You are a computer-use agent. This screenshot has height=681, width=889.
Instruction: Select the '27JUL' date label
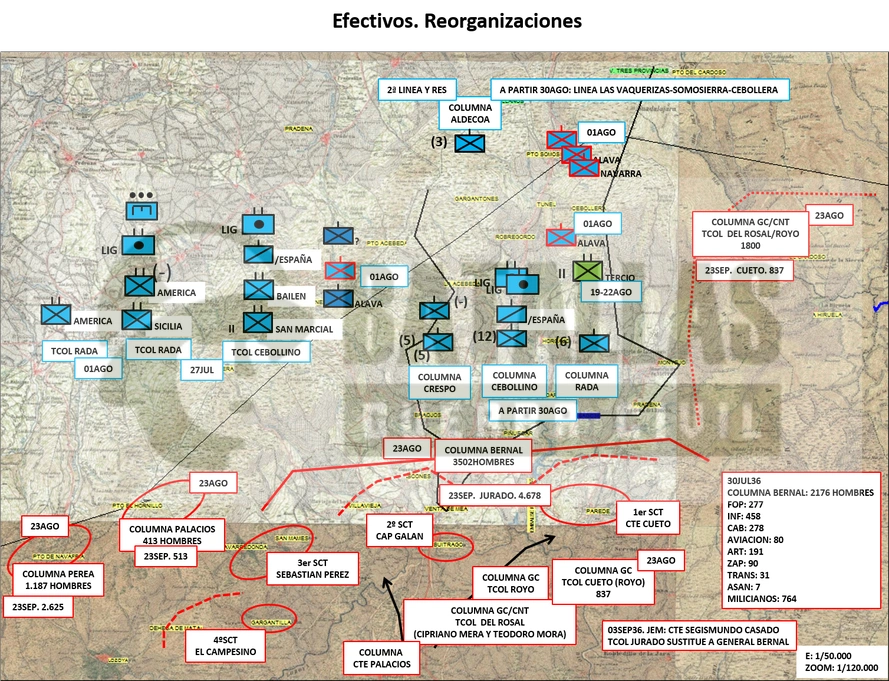(x=202, y=370)
